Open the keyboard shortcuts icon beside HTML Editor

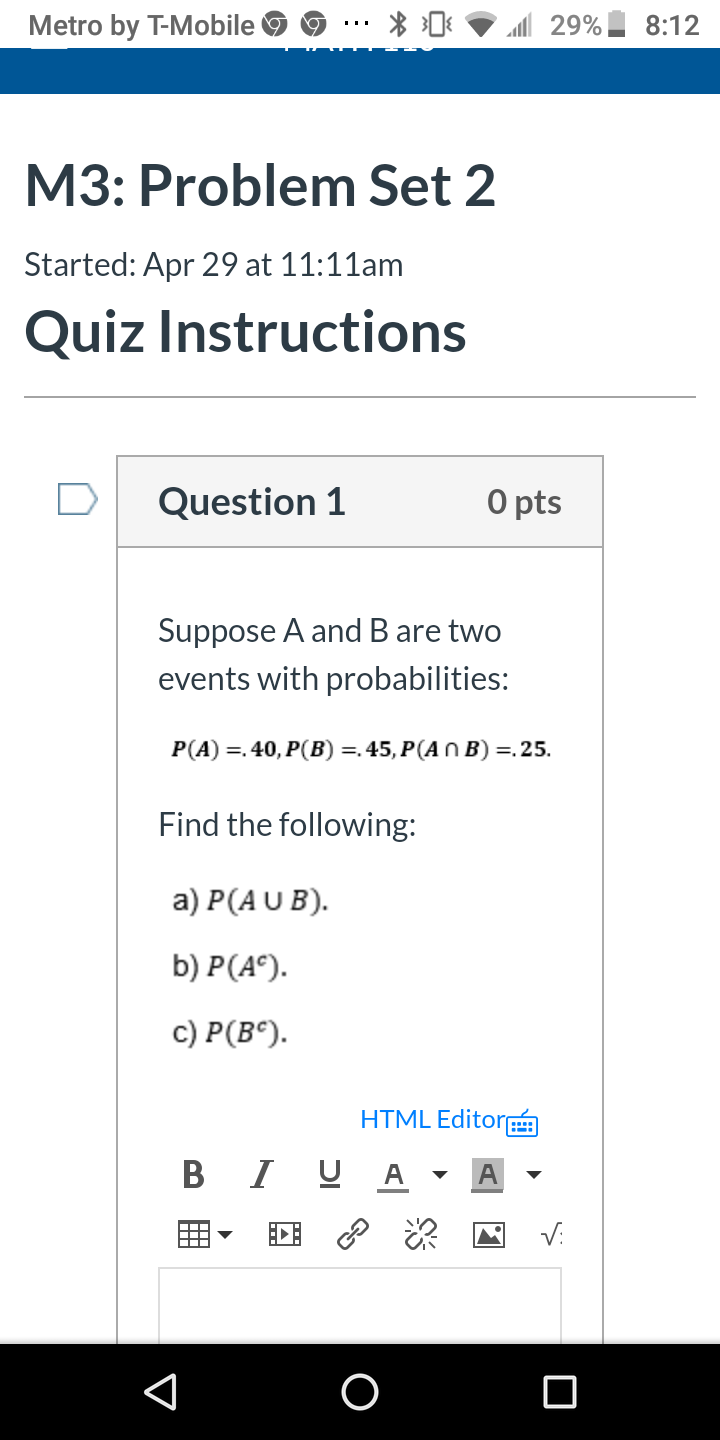click(x=522, y=1123)
